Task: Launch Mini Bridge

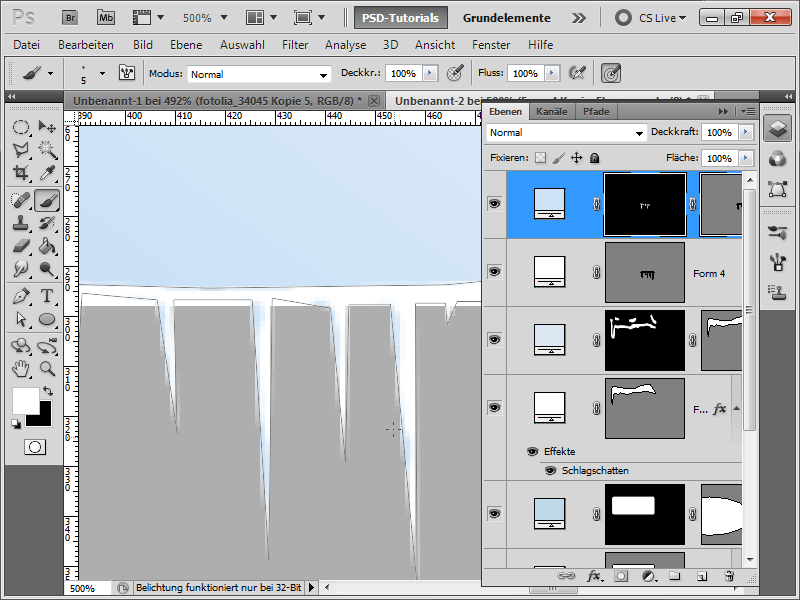Action: (106, 18)
